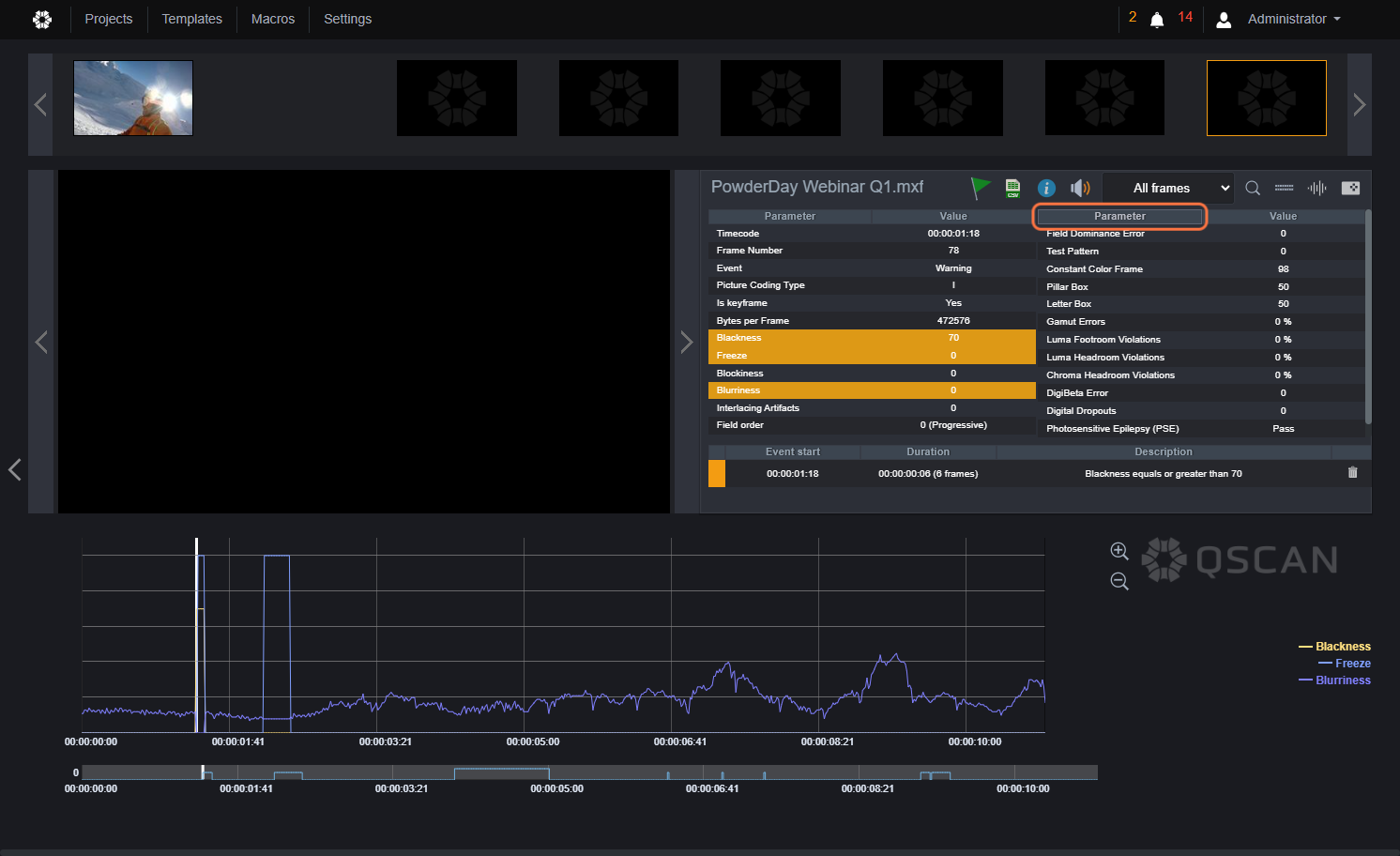Open the All frames dropdown
The width and height of the screenshot is (1400, 856).
[x=1168, y=188]
